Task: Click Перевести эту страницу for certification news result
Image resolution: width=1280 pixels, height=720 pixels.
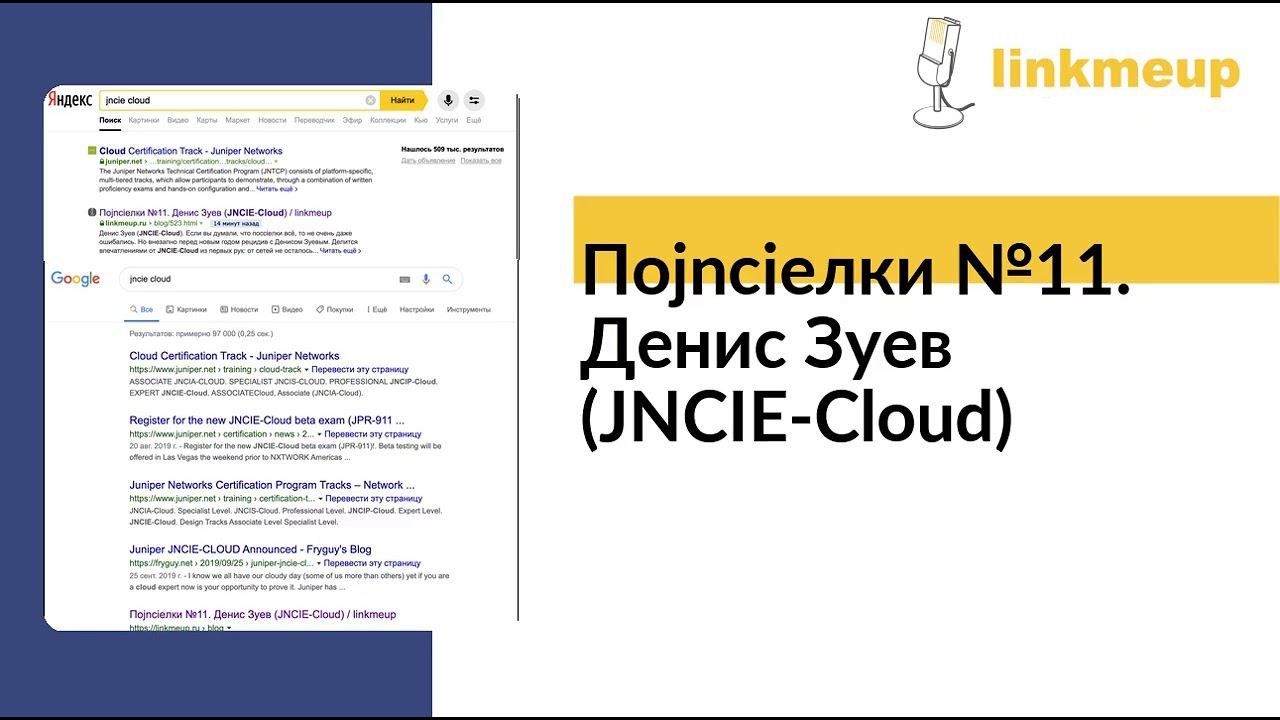Action: click(373, 434)
